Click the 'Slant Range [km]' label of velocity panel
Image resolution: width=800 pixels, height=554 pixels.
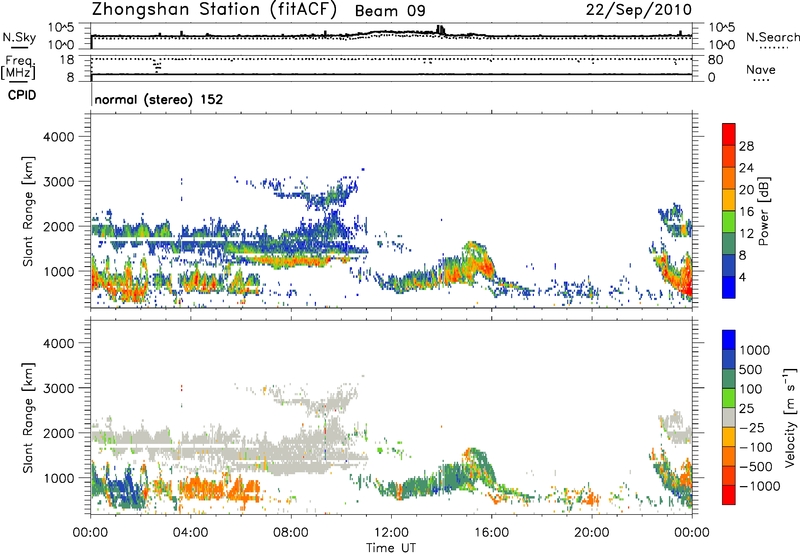(28, 418)
